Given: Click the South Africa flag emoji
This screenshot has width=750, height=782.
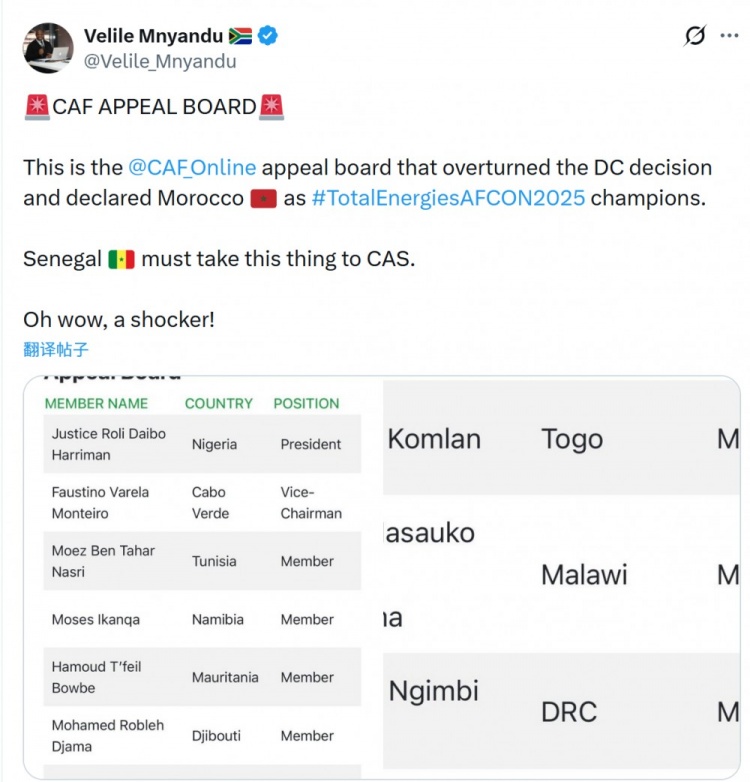Looking at the screenshot, I should (x=240, y=36).
